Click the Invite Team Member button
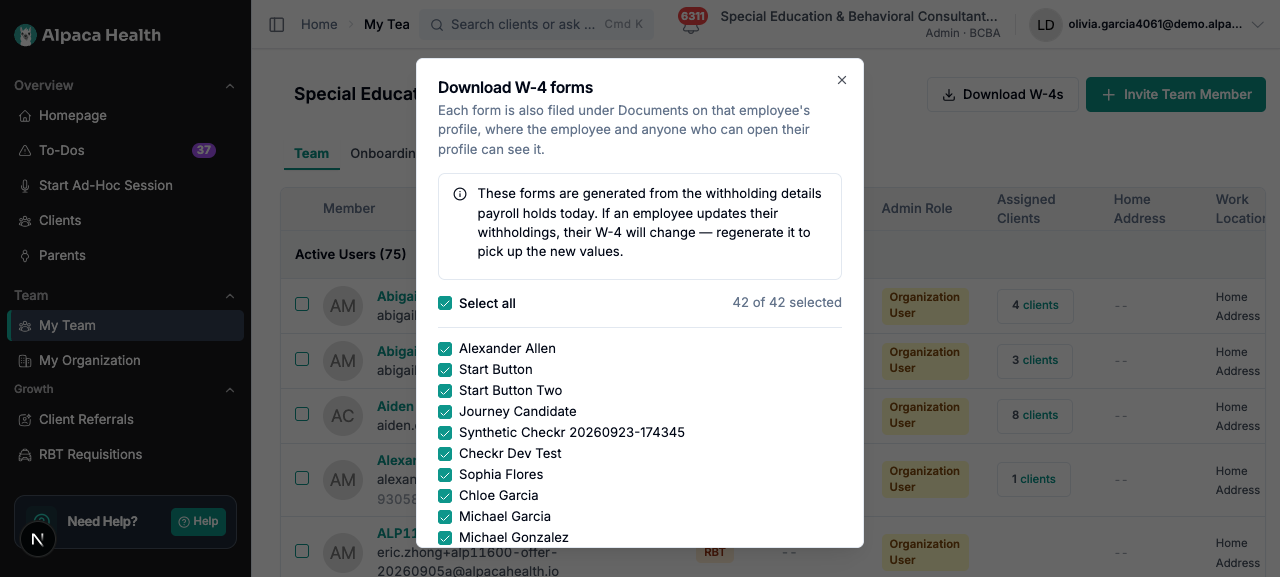Viewport: 1280px width, 577px height. pos(1176,94)
